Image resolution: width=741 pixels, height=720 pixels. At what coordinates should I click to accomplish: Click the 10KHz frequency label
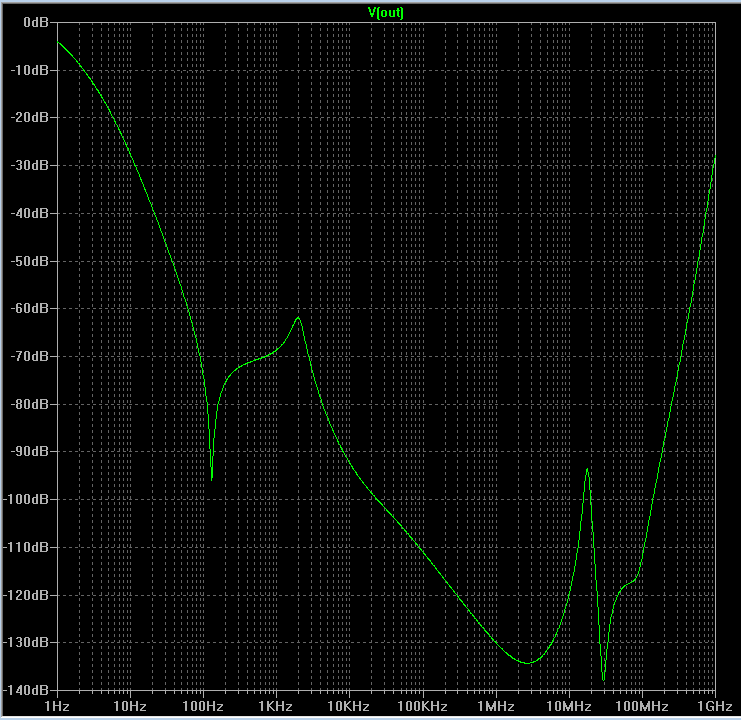click(349, 706)
